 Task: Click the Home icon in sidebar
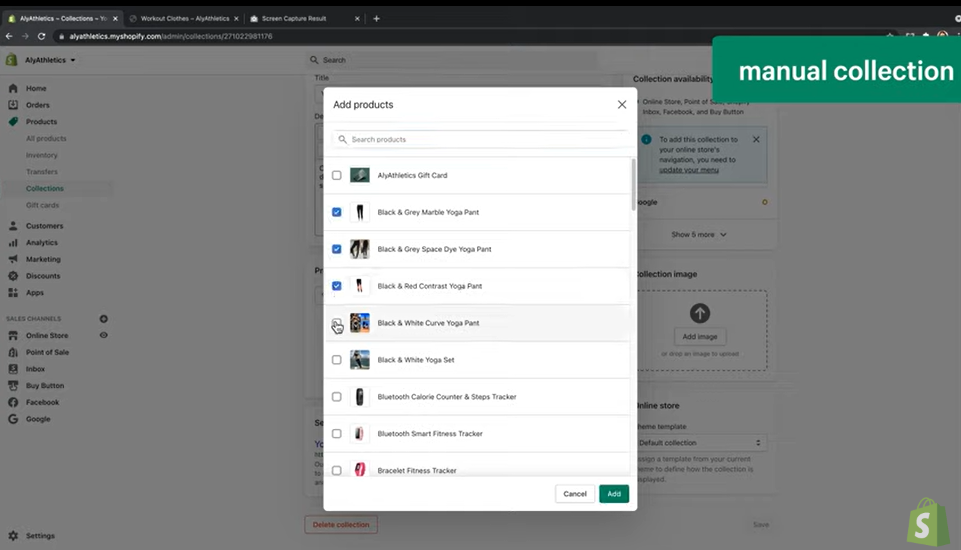[x=13, y=88]
